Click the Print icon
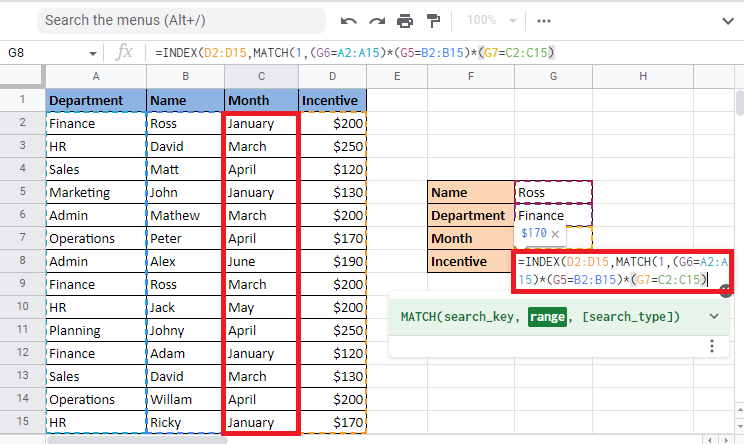Viewport: 744px width, 444px height. (x=405, y=20)
